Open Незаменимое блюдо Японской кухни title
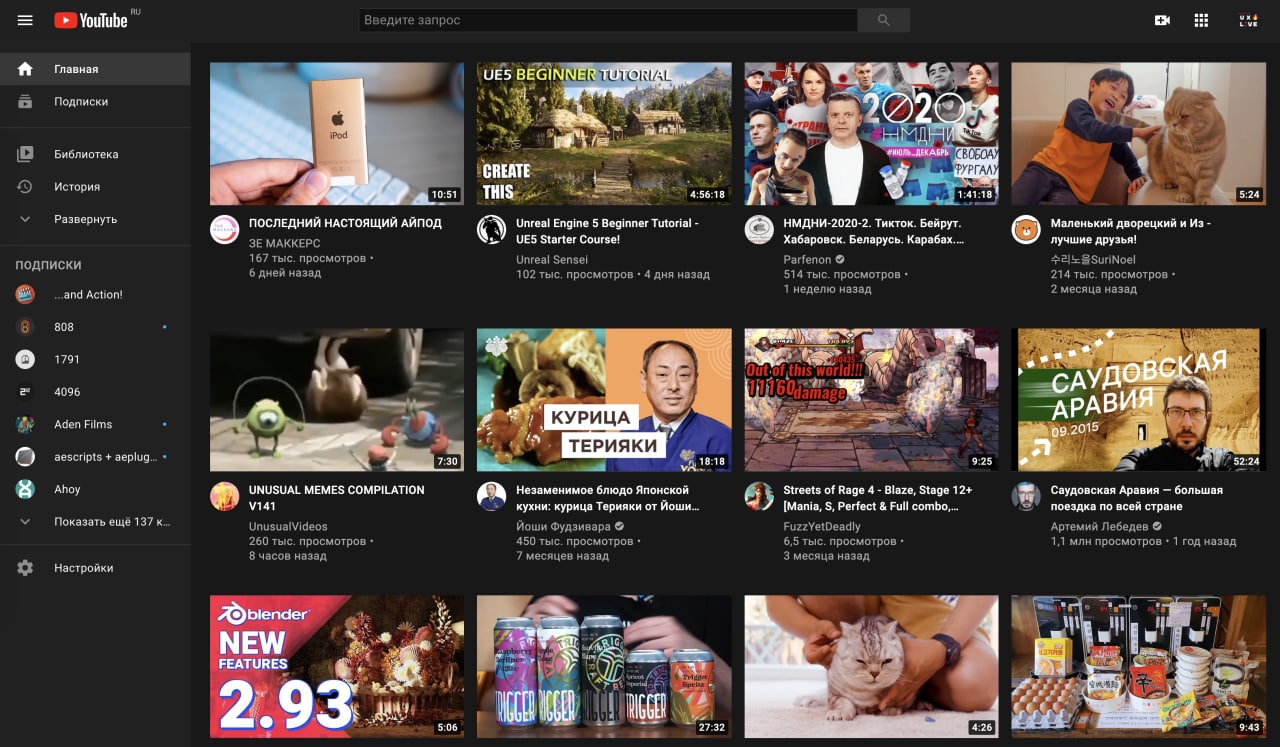Image resolution: width=1280 pixels, height=747 pixels. 607,498
